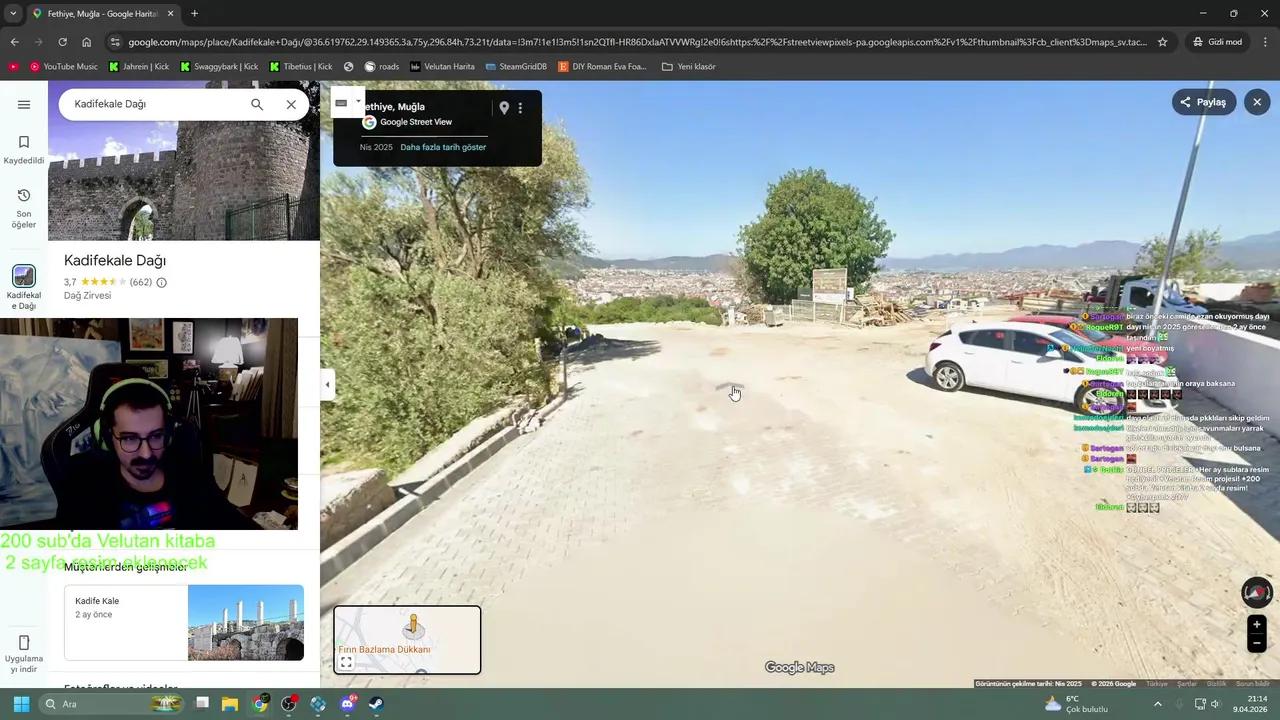This screenshot has height=720, width=1280.
Task: Open the volume icon in the system tray
Action: (1216, 704)
